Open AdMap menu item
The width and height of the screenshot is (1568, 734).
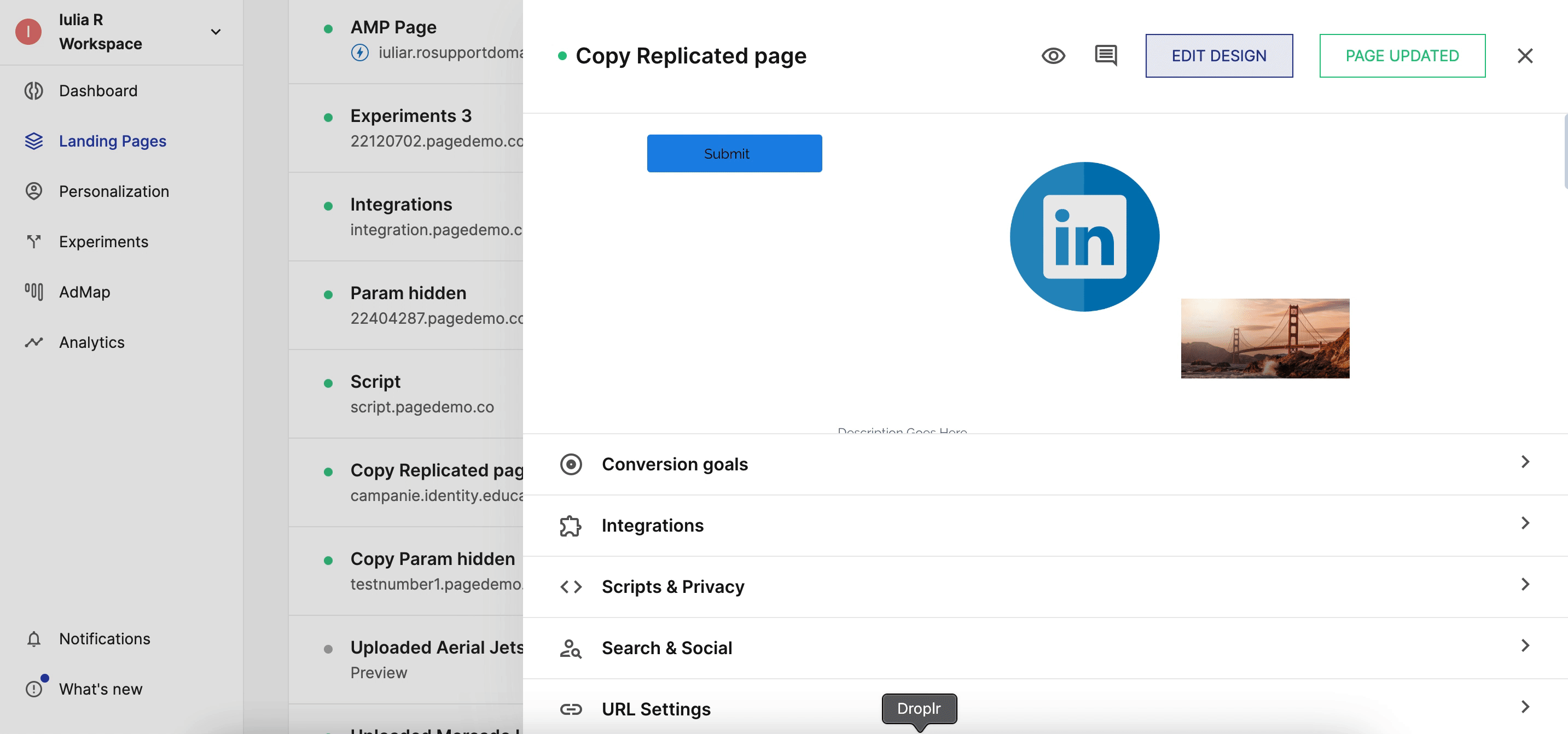click(122, 292)
